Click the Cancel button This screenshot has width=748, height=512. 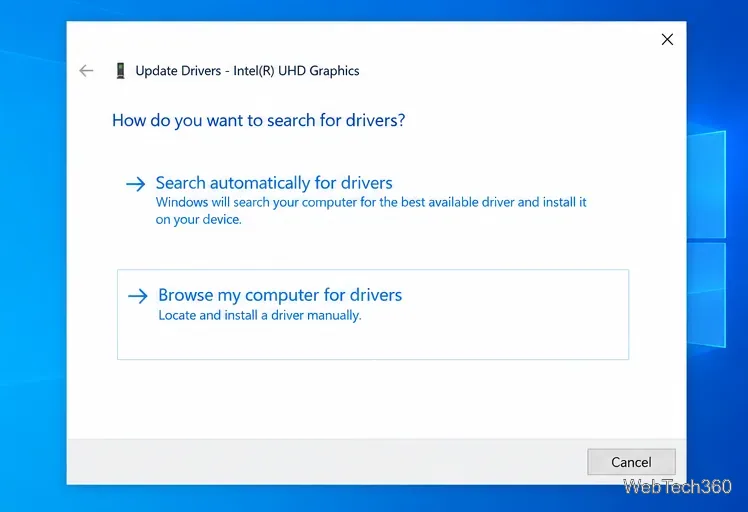[x=631, y=461]
